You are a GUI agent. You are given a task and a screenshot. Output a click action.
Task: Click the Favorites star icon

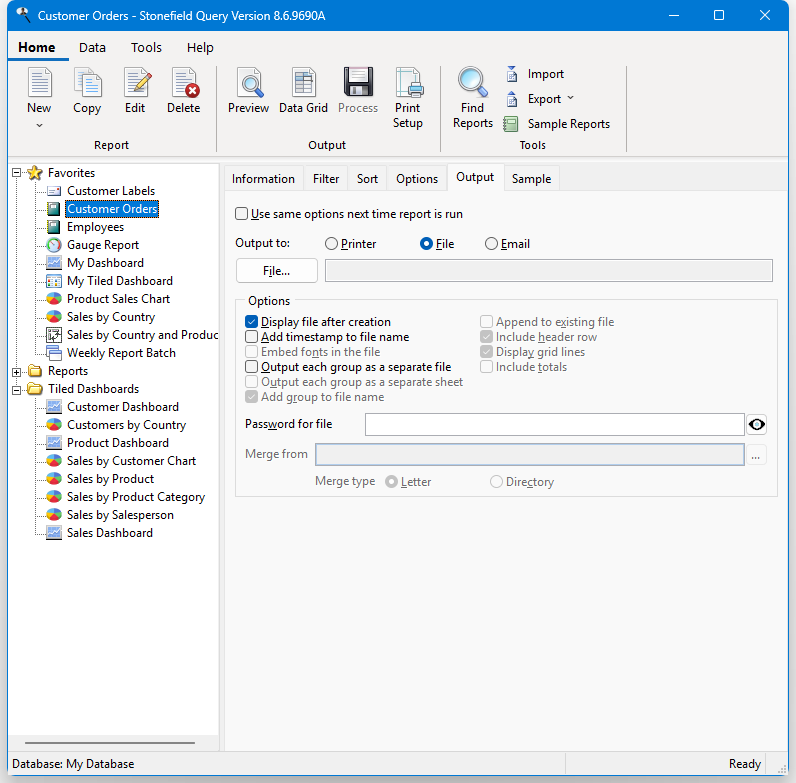(x=35, y=173)
